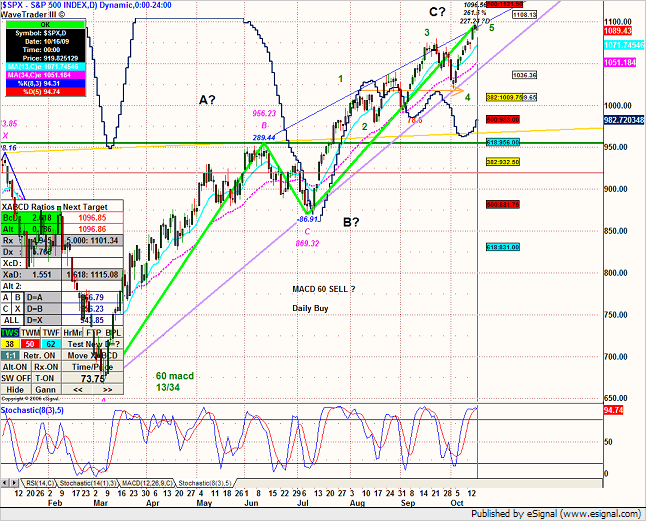Switch to the RSI(14,C) study tab
The height and width of the screenshot is (521, 646).
pyautogui.click(x=40, y=483)
